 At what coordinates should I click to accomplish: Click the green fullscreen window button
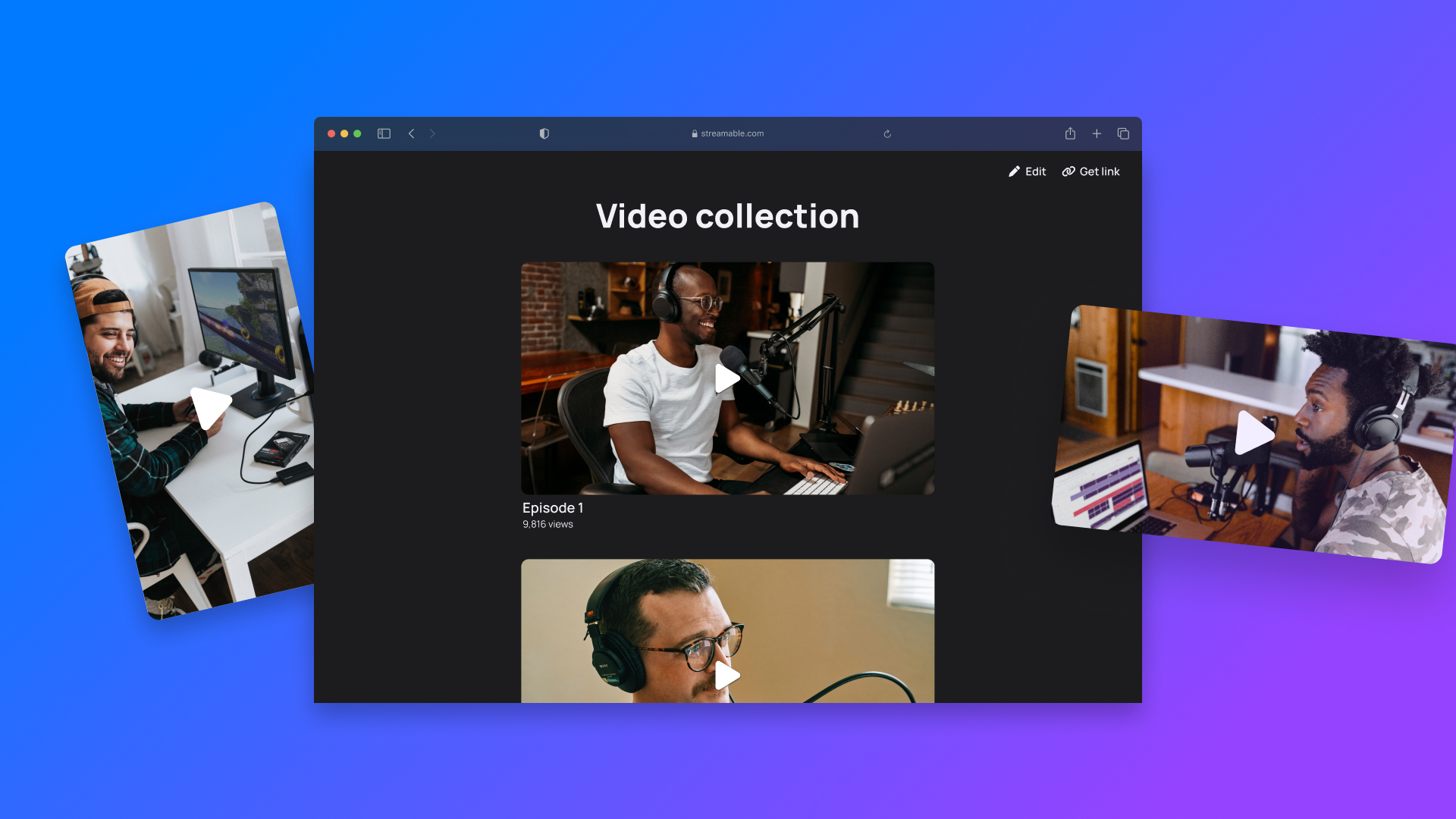point(357,133)
